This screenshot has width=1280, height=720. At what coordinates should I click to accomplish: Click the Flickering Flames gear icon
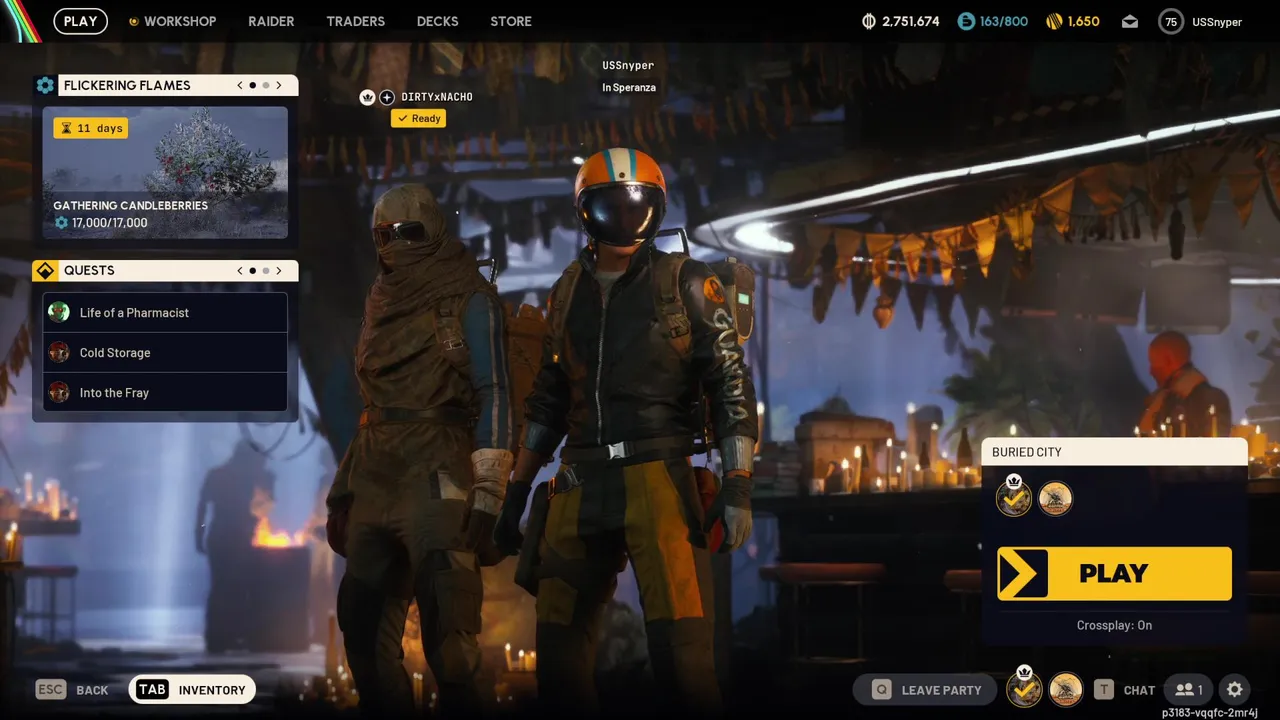[x=45, y=85]
